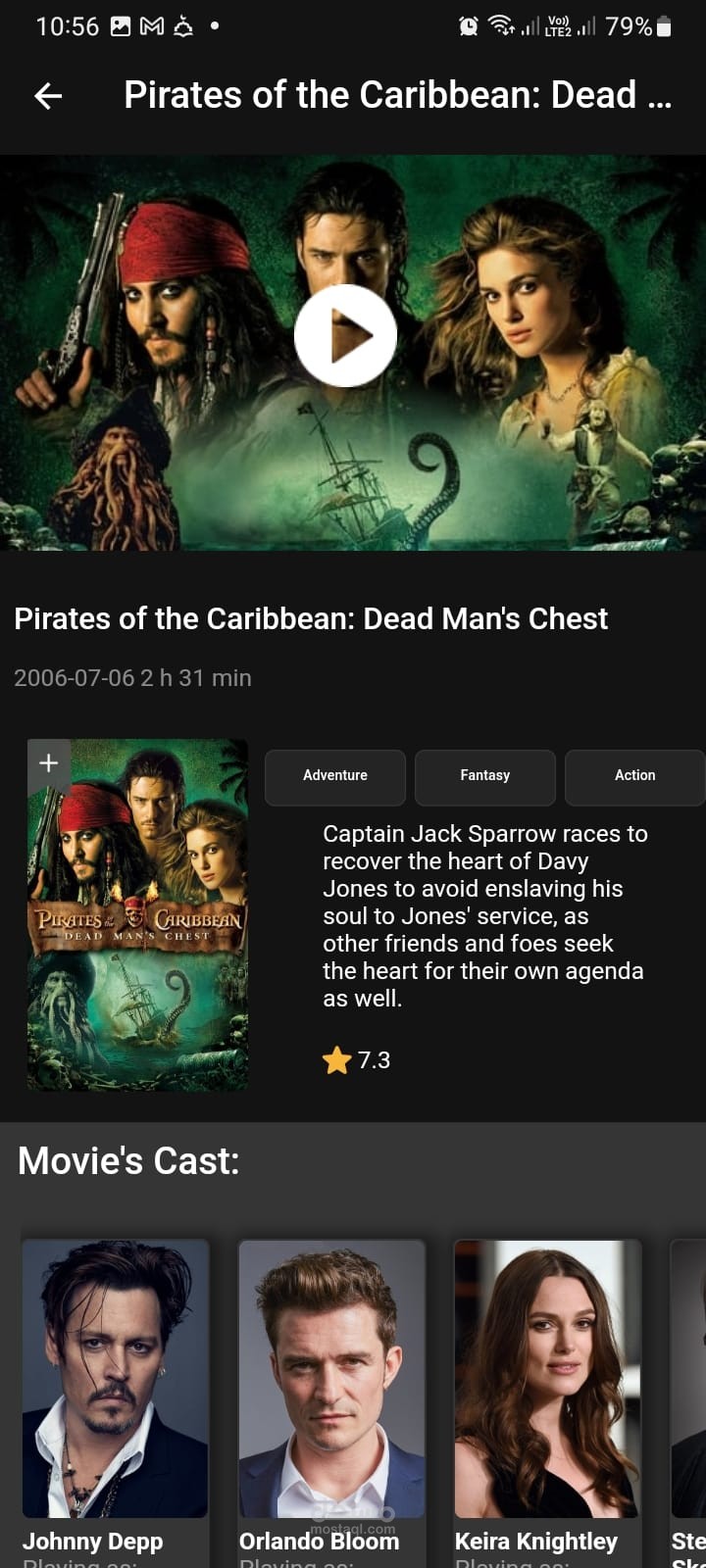Tap the movie synopsis text
The width and height of the screenshot is (706, 1568).
coord(484,916)
